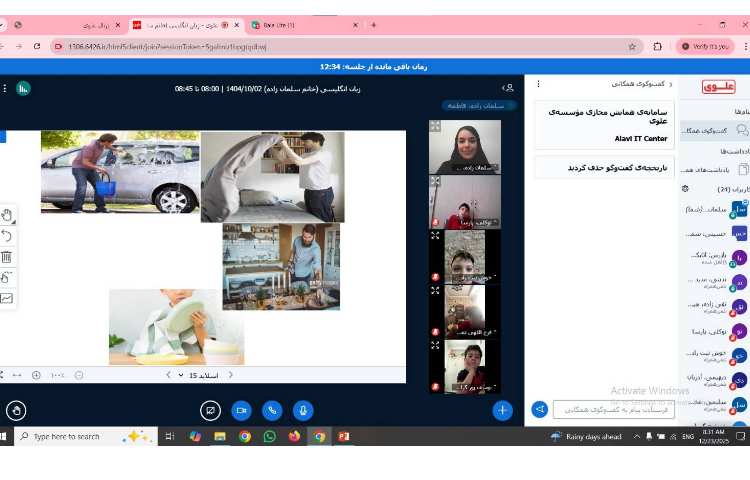Switch to the Bale browser tab
Viewport: 750px width, 480px height.
click(304, 25)
